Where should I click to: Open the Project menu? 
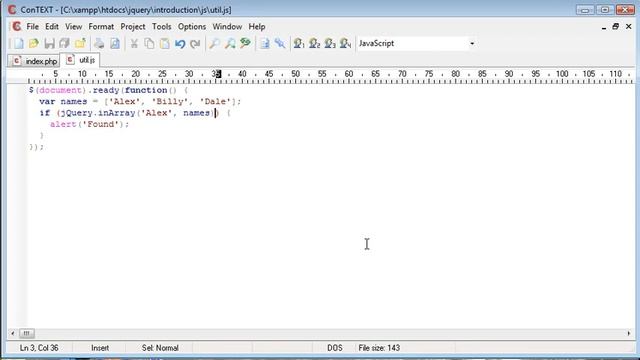[133, 27]
